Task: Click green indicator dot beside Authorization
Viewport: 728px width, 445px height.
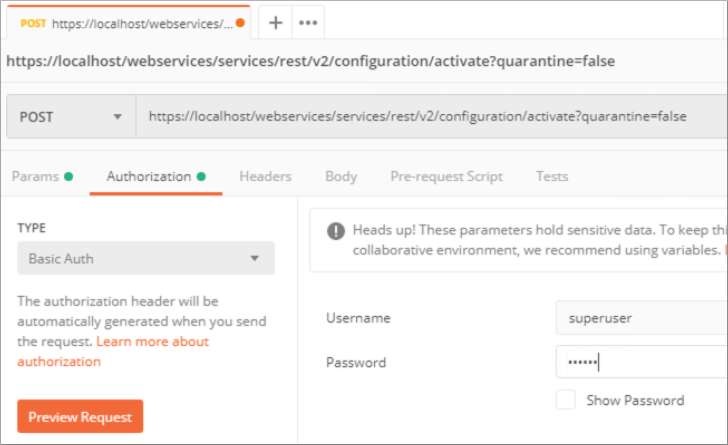Action: [x=201, y=177]
